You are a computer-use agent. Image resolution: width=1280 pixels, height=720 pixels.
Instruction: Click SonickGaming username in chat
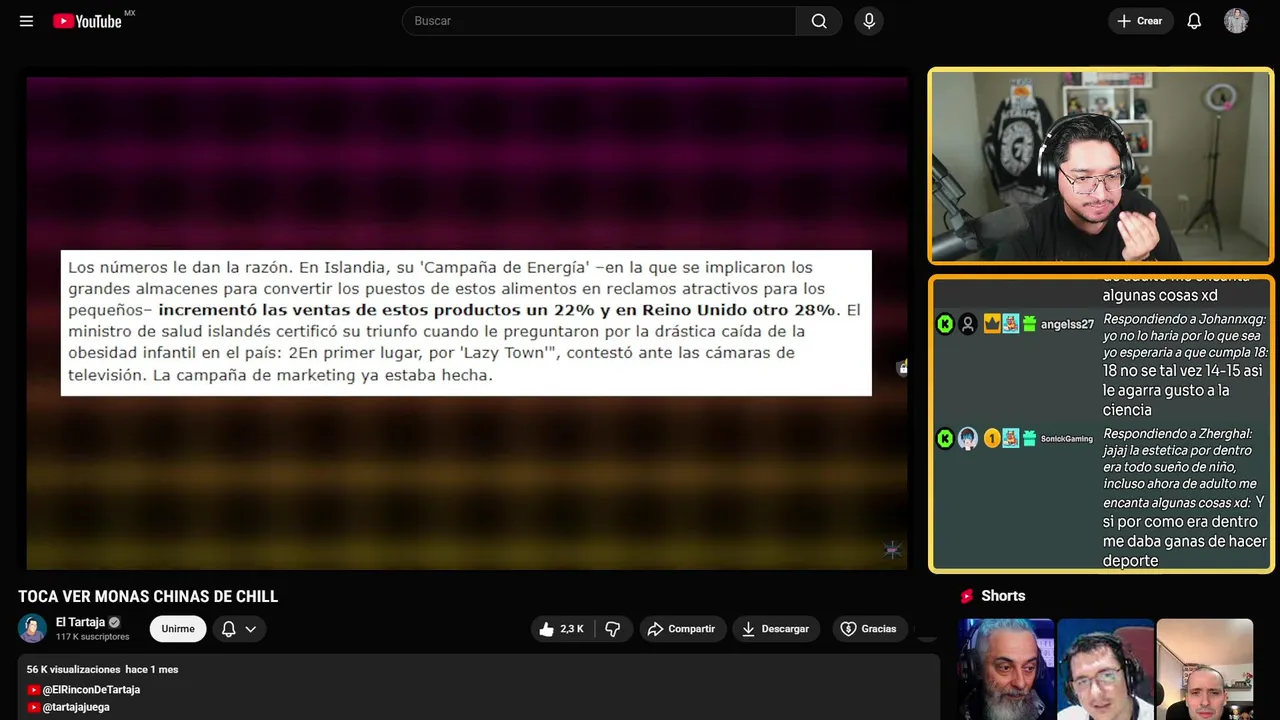1067,439
